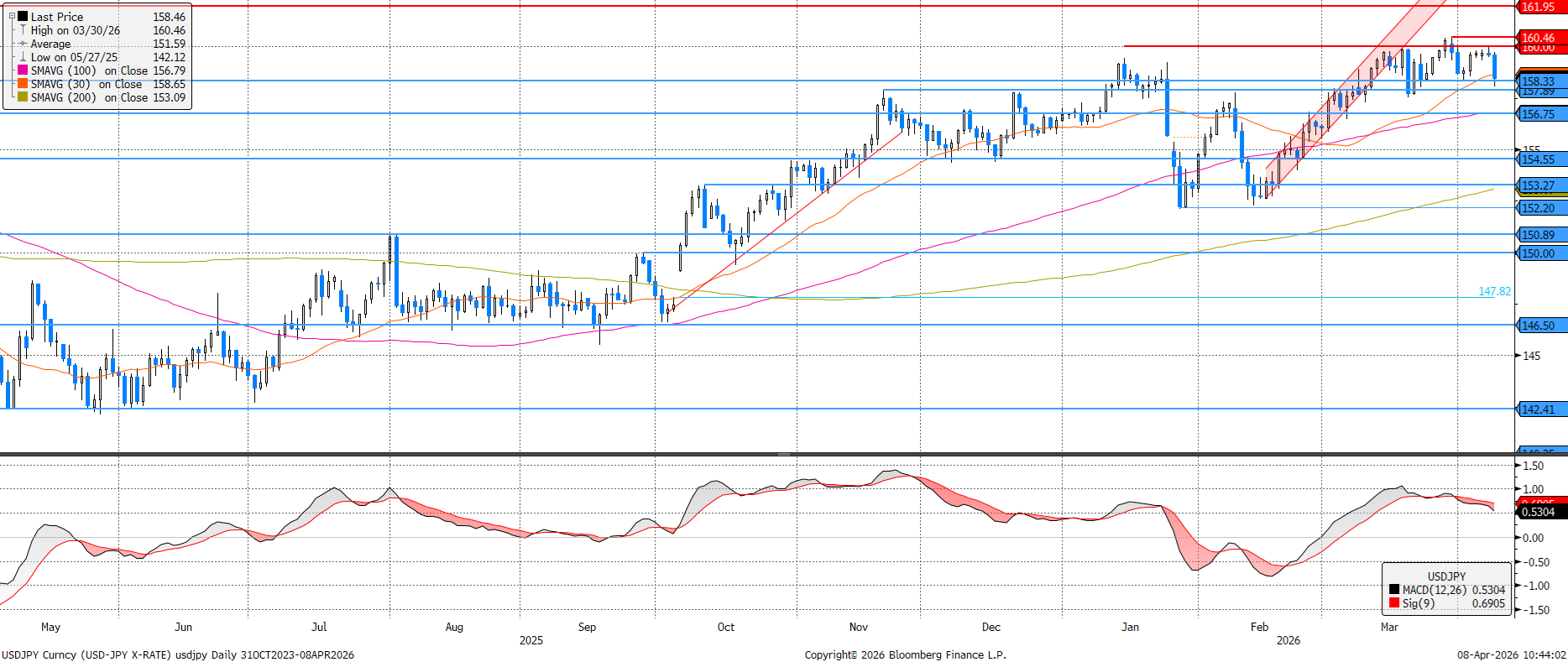
Task: Click the pink SMAVG (100) swatch
Action: click(x=23, y=70)
